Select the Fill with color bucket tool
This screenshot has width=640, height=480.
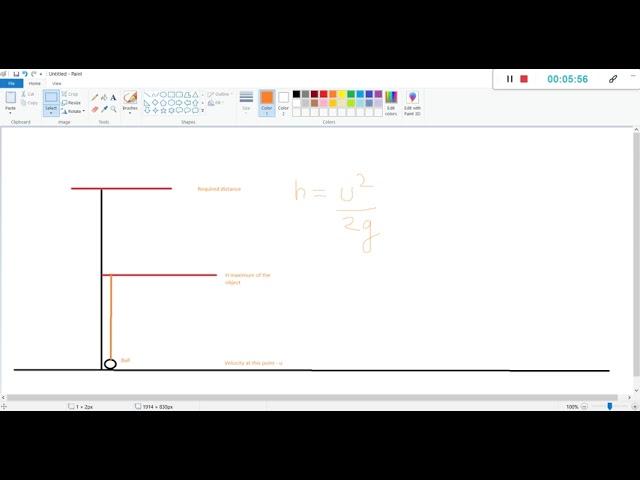tap(104, 97)
